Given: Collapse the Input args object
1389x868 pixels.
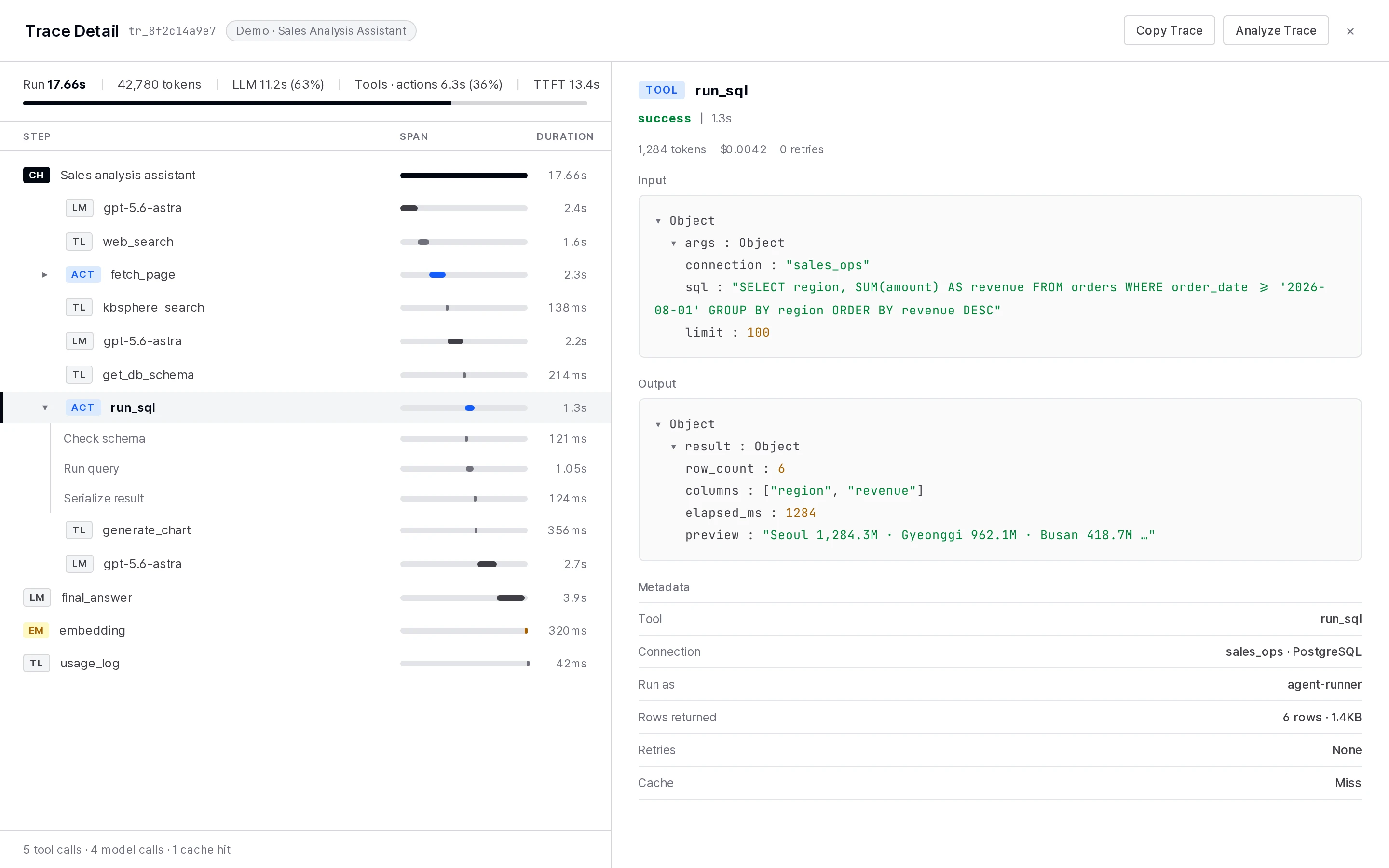Looking at the screenshot, I should (x=673, y=244).
